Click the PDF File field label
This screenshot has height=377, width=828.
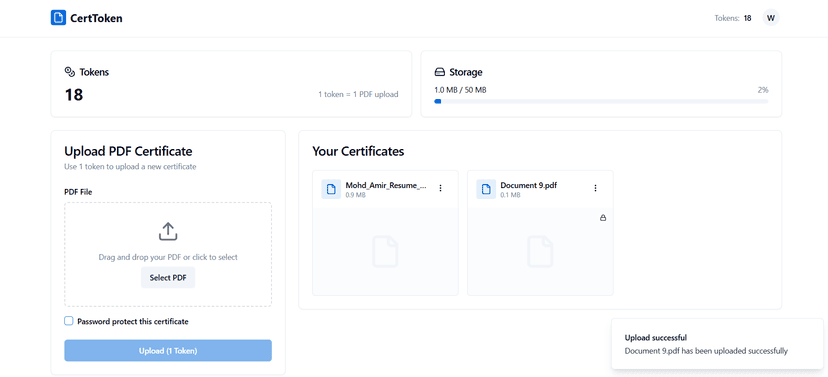[78, 192]
